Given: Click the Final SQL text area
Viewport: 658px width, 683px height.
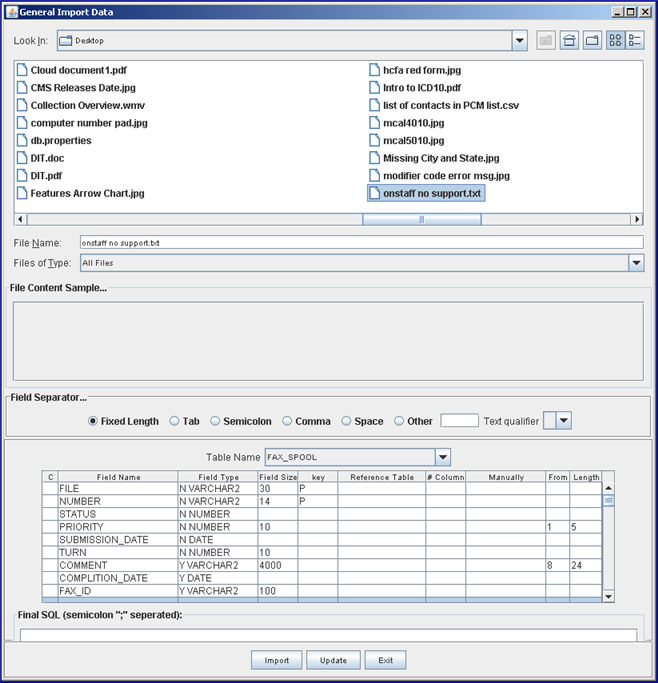Looking at the screenshot, I should point(328,634).
